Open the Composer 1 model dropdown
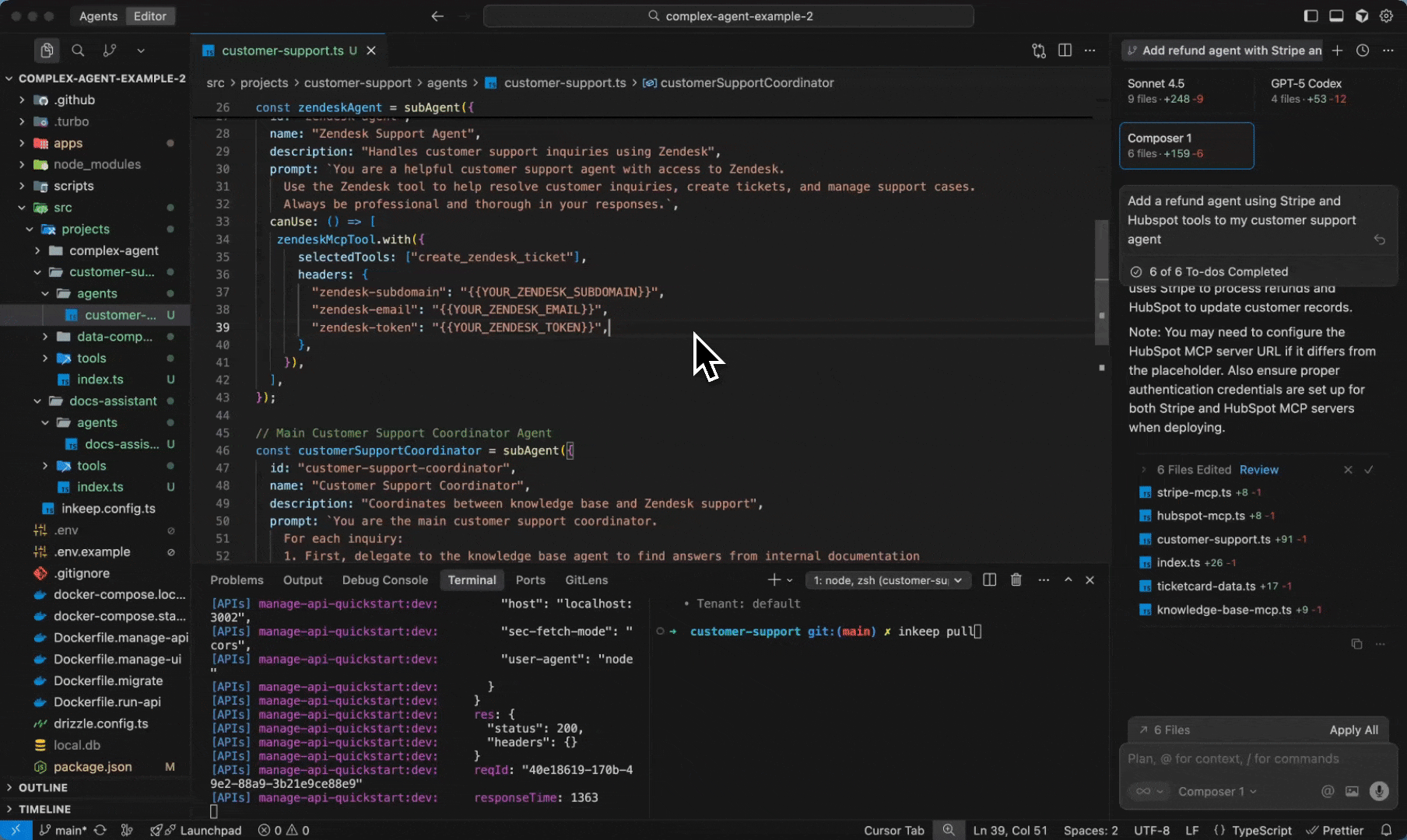1407x840 pixels. (x=1216, y=792)
